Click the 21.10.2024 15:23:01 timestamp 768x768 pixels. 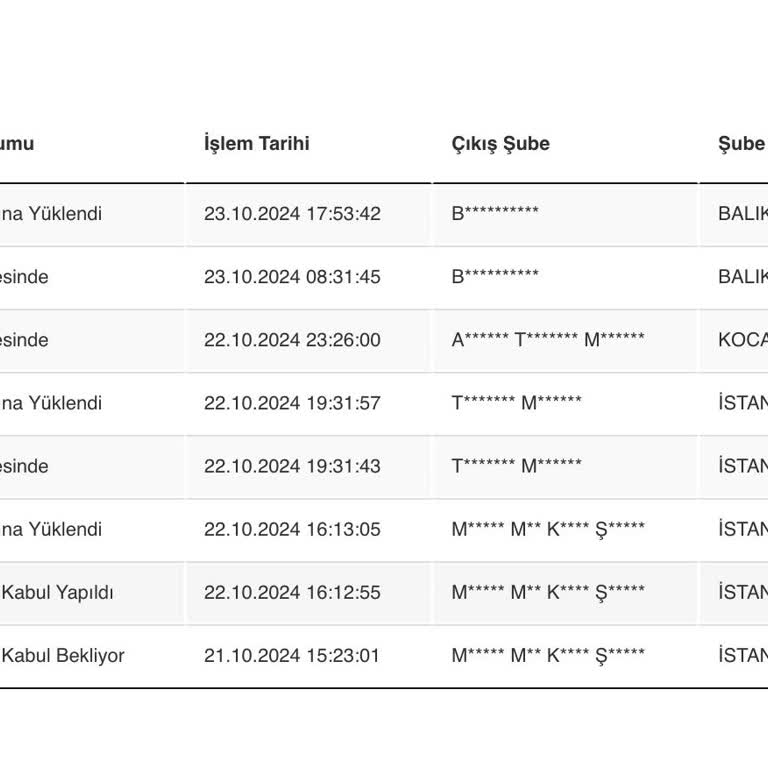pos(292,656)
